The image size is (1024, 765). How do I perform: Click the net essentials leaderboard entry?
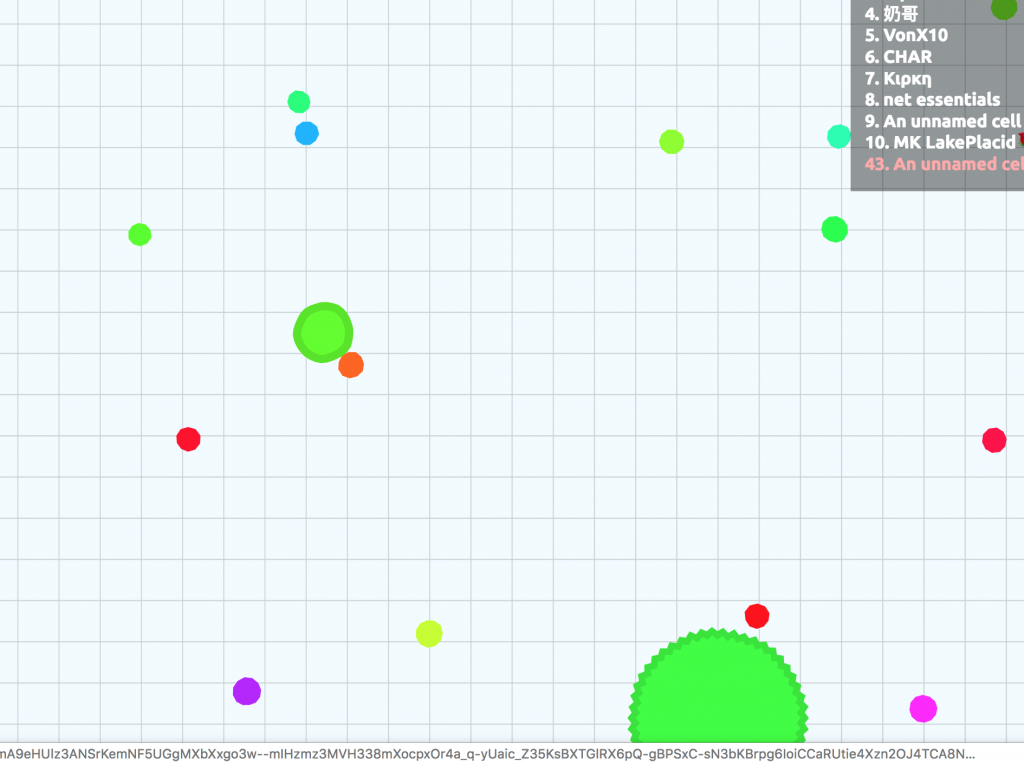point(932,99)
